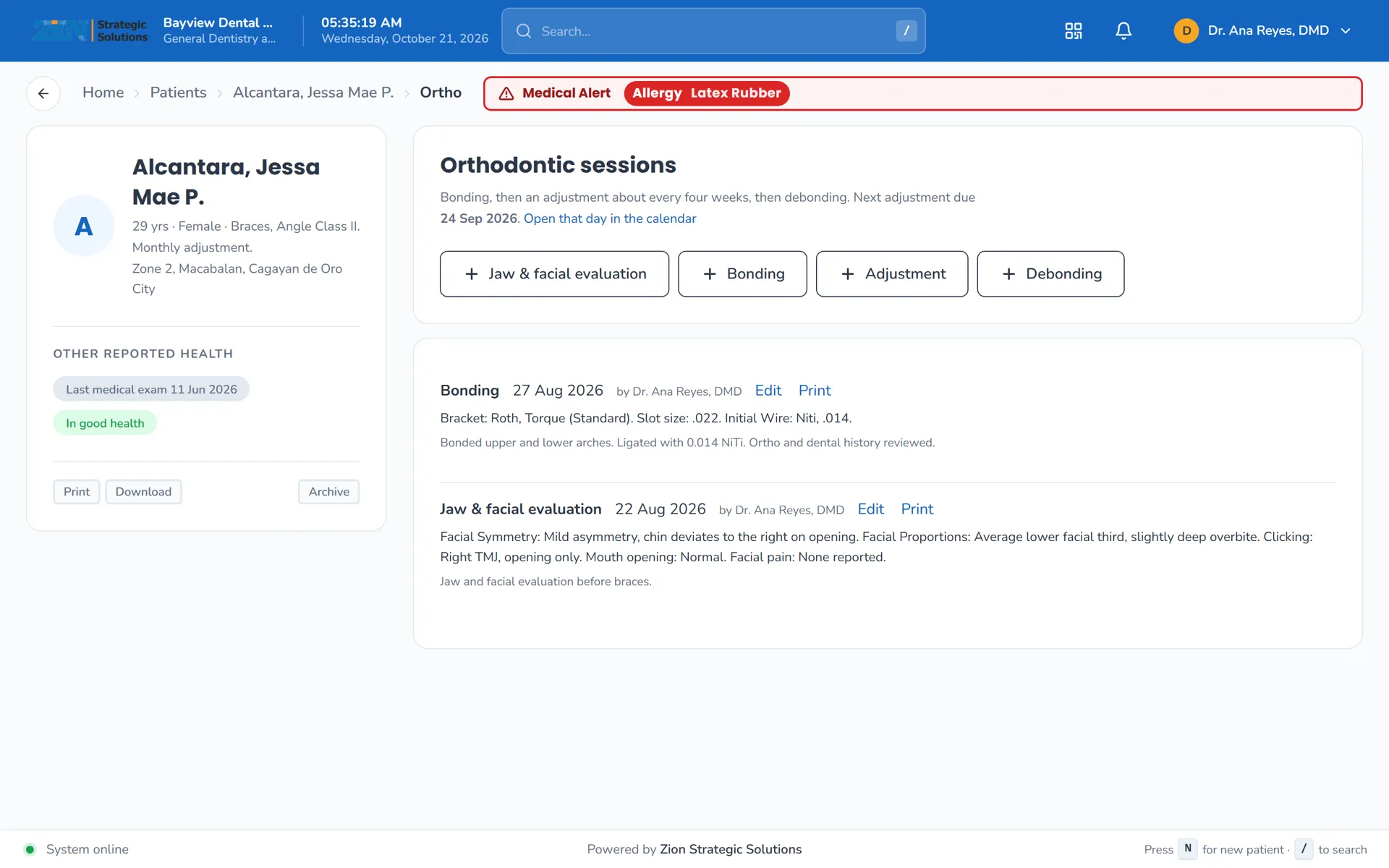The height and width of the screenshot is (868, 1389).
Task: Click the back arrow button
Action: (x=43, y=93)
